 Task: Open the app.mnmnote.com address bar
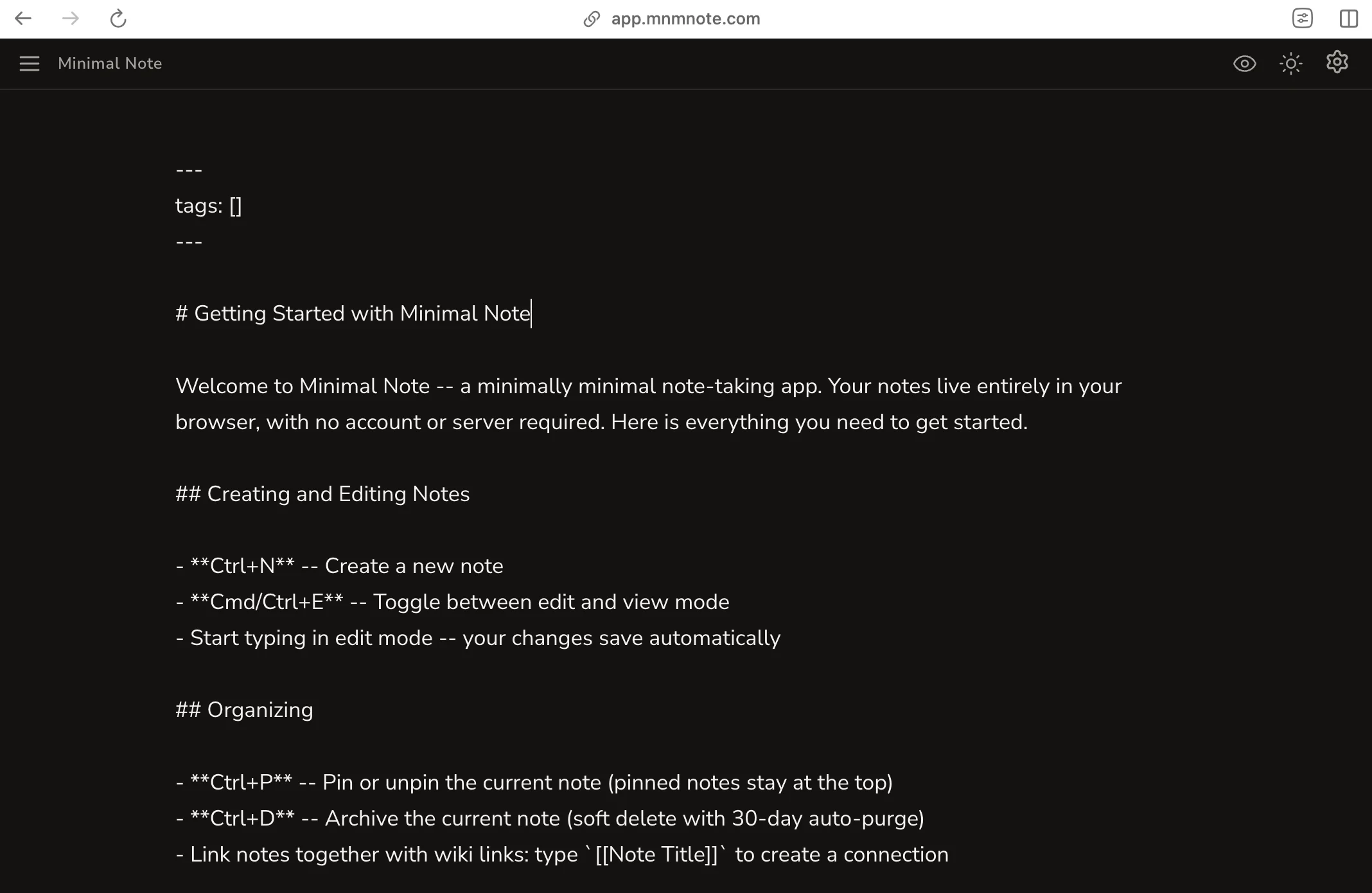click(685, 19)
